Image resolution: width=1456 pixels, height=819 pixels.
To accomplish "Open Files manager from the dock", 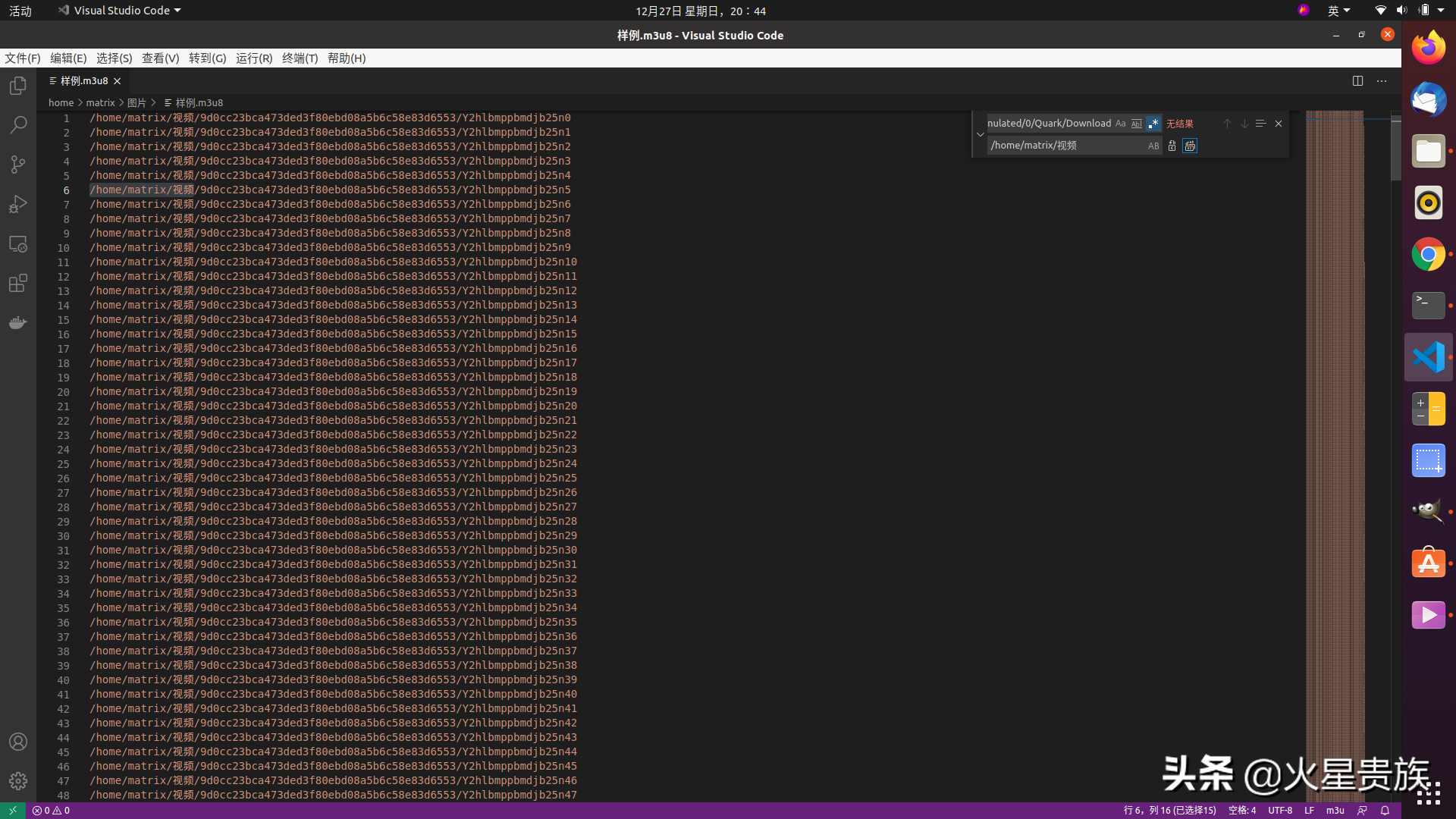I will [1429, 151].
